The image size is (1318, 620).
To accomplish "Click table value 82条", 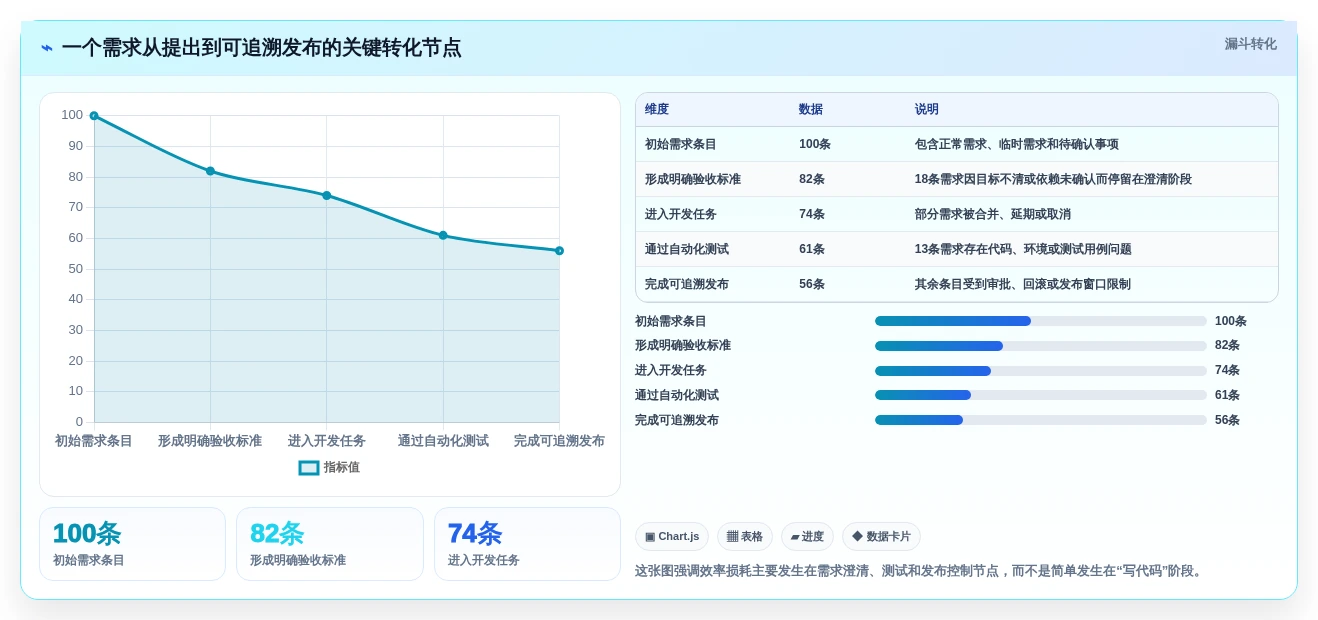I will tap(812, 180).
